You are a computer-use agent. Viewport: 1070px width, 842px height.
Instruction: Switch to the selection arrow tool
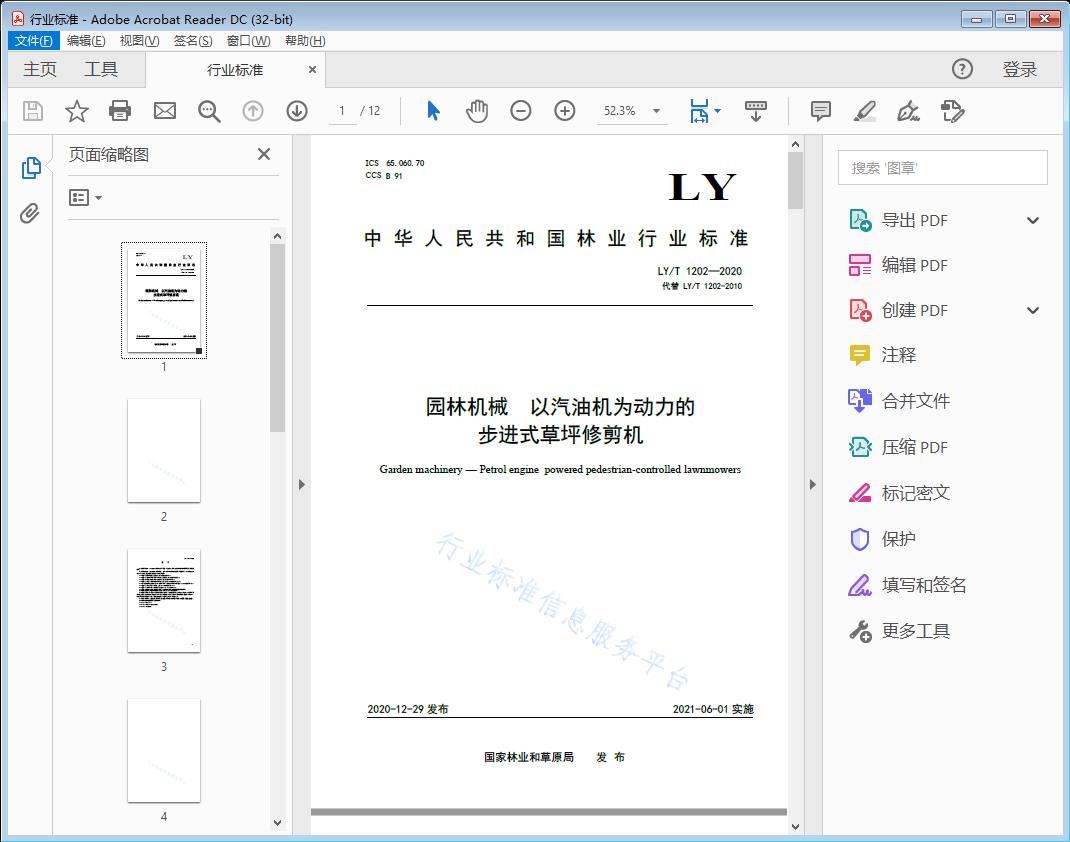(x=433, y=111)
